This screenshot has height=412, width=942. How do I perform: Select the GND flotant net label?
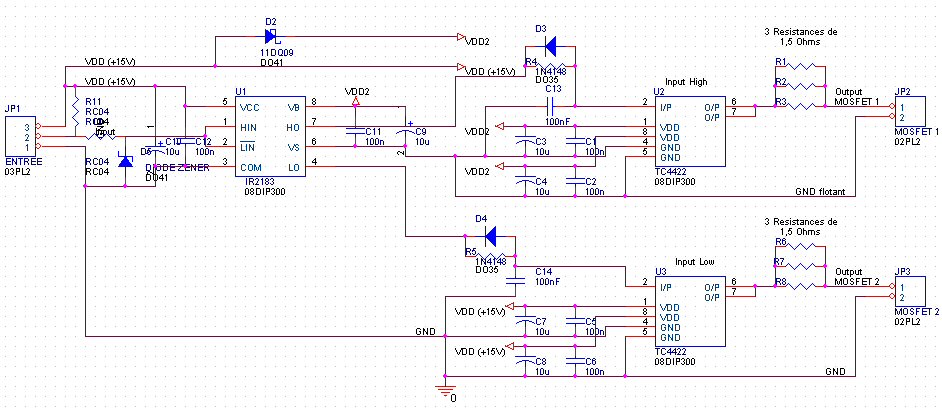819,192
